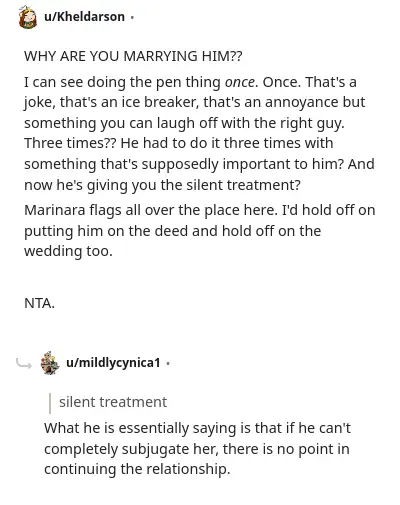The width and height of the screenshot is (400, 505).
Task: Click the text 'Three times??'
Action: pyautogui.click(x=70, y=143)
